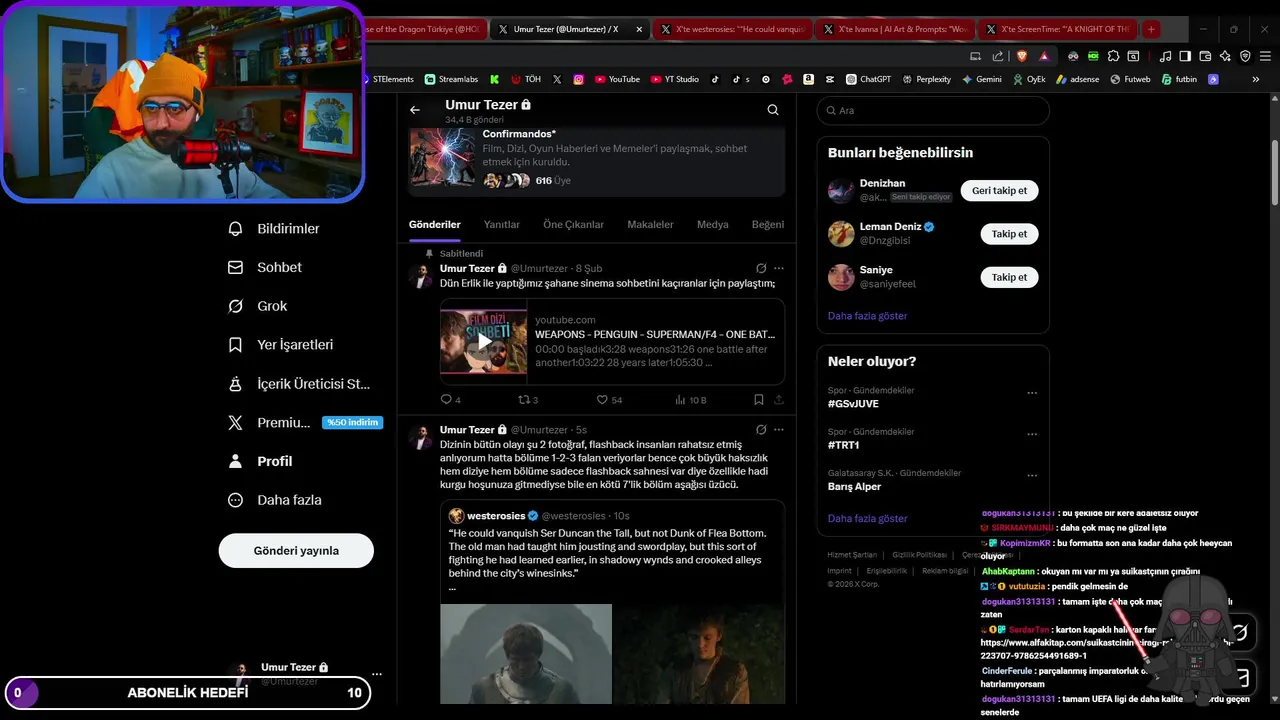Open ChatGPT bookmark
This screenshot has height=720, width=1280.
pos(868,79)
